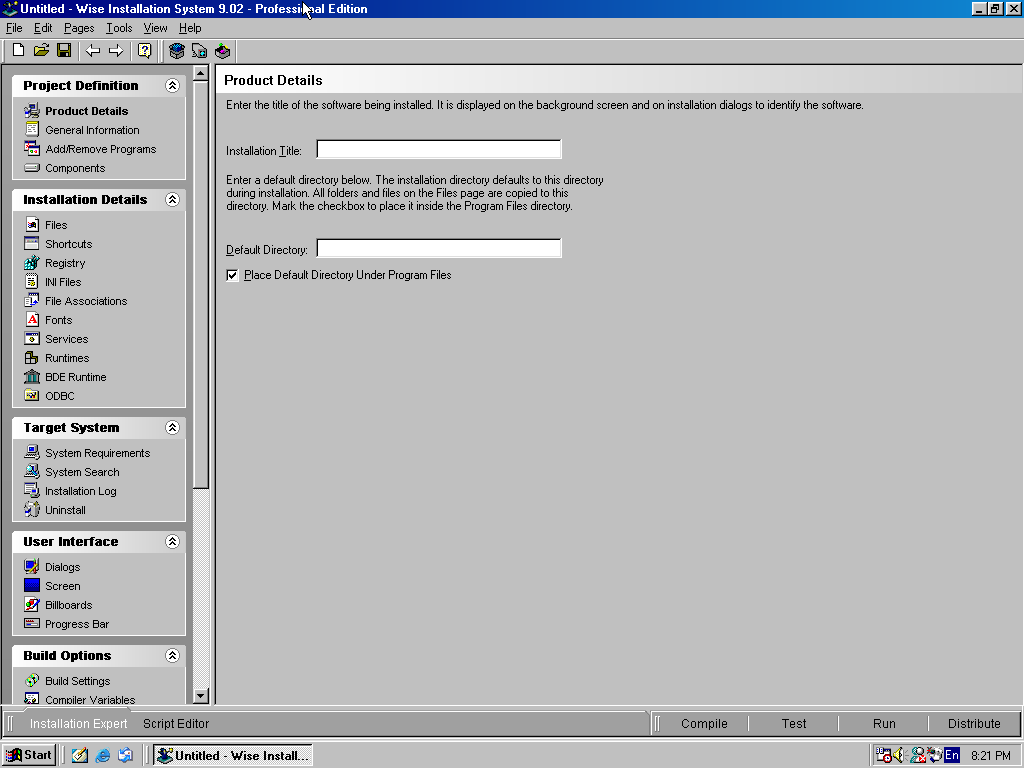The height and width of the screenshot is (768, 1024).
Task: Collapse the Installation Details group
Action: point(172,200)
